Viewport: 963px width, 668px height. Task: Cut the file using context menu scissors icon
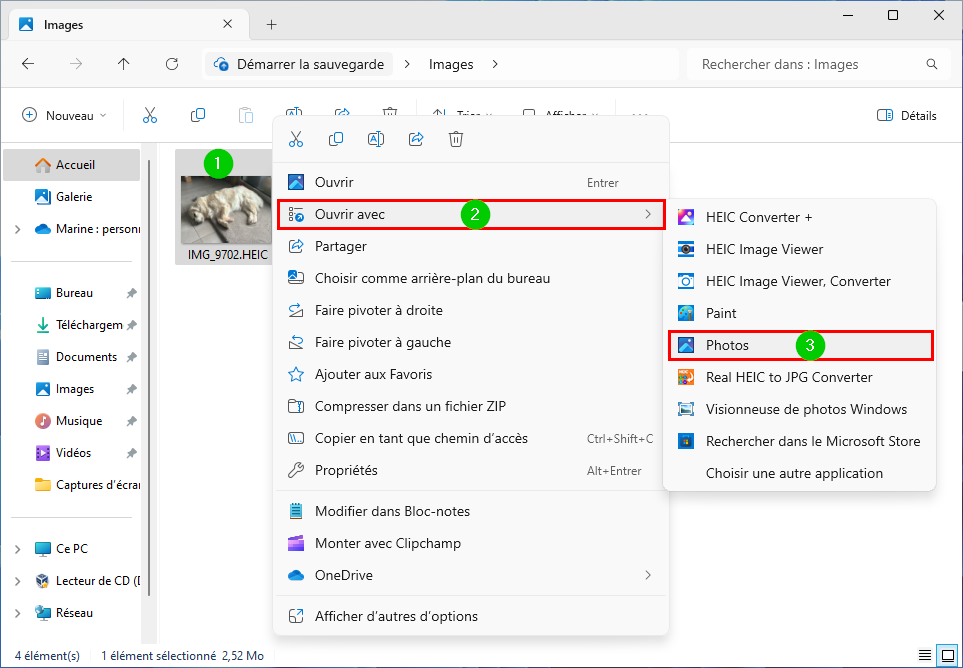click(x=295, y=139)
